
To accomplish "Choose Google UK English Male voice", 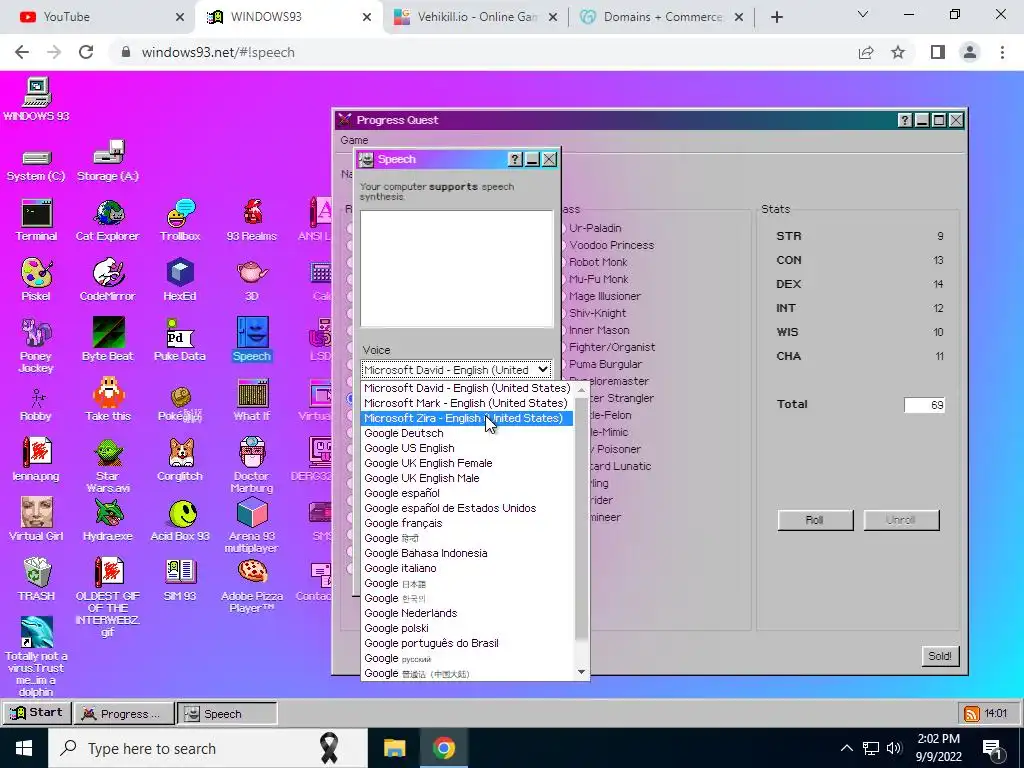I will click(x=467, y=478).
